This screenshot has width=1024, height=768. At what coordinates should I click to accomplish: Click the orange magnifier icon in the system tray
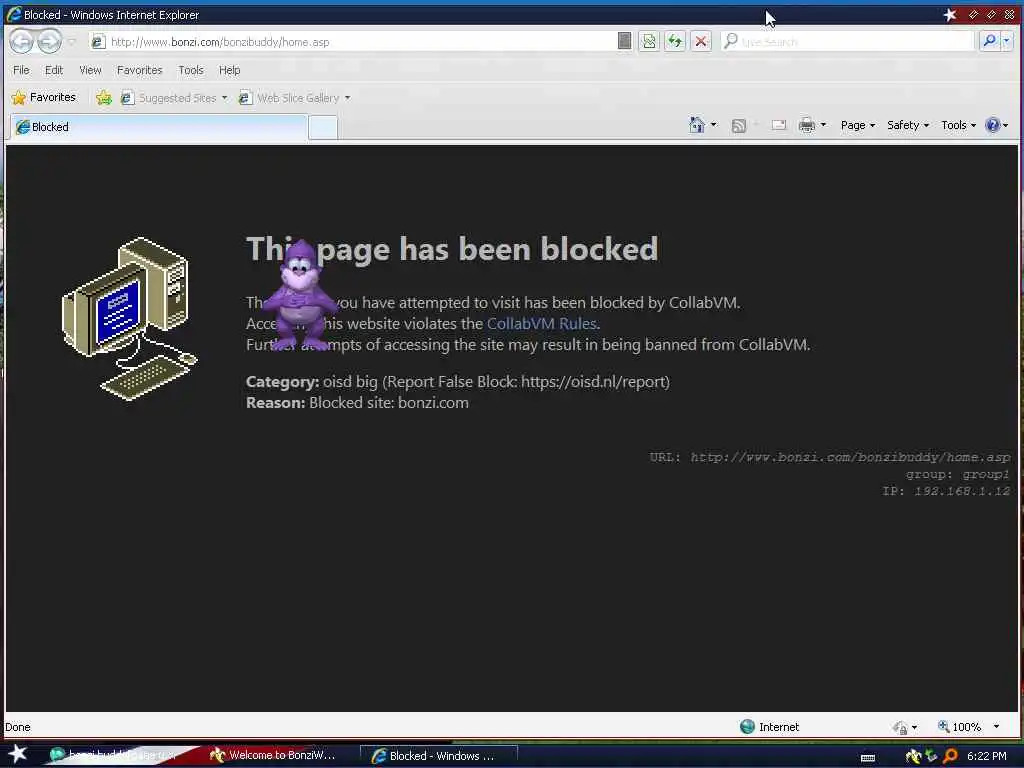951,756
